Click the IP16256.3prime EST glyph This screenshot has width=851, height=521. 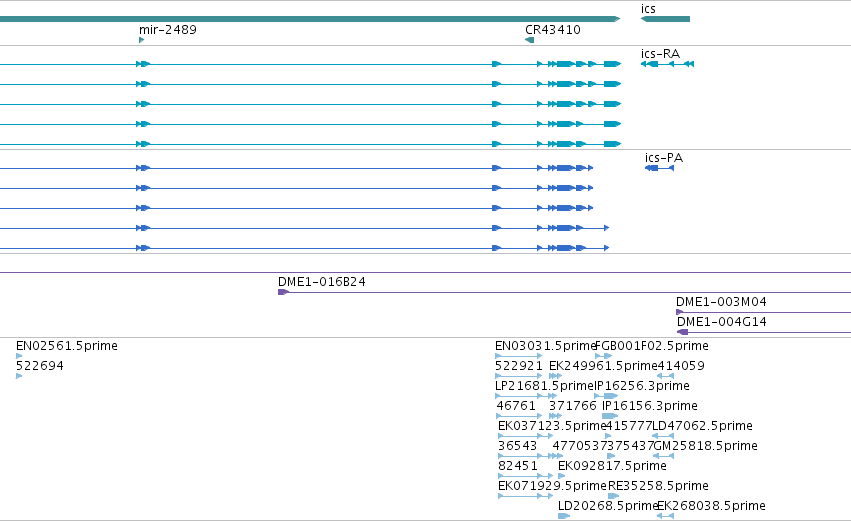(606, 396)
